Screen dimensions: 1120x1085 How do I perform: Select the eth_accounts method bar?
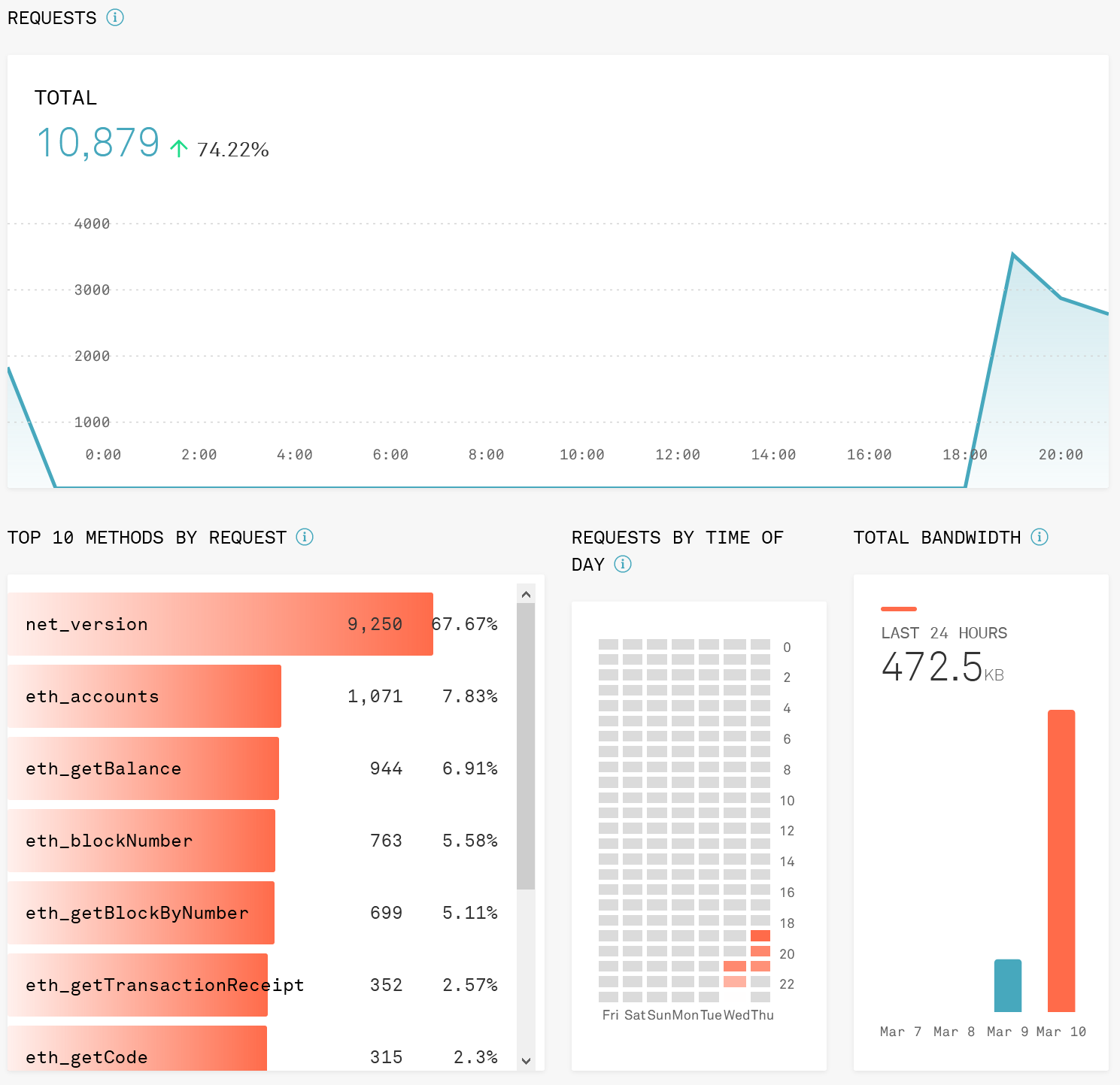coord(143,696)
